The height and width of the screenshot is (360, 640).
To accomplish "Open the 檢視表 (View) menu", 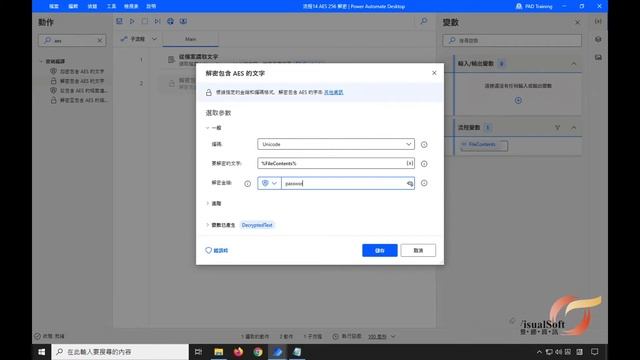I will pyautogui.click(x=131, y=6).
